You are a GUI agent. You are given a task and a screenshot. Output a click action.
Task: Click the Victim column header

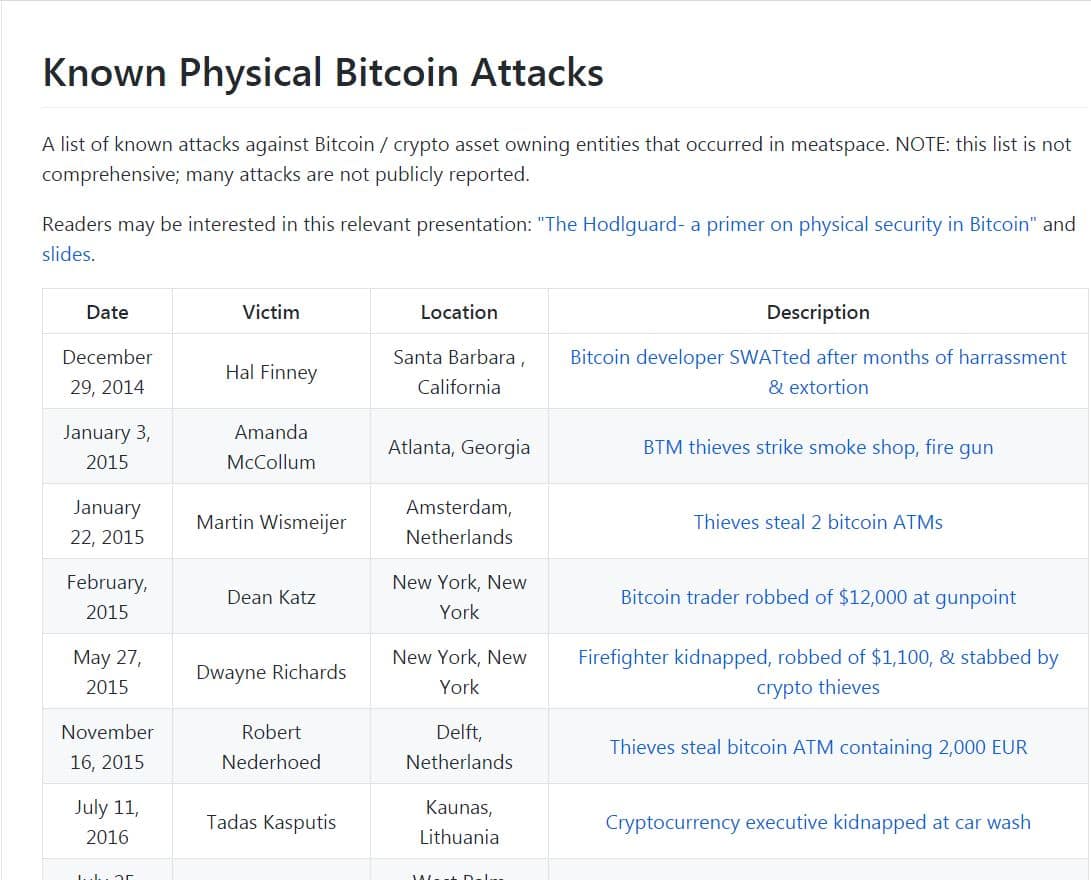(x=271, y=312)
